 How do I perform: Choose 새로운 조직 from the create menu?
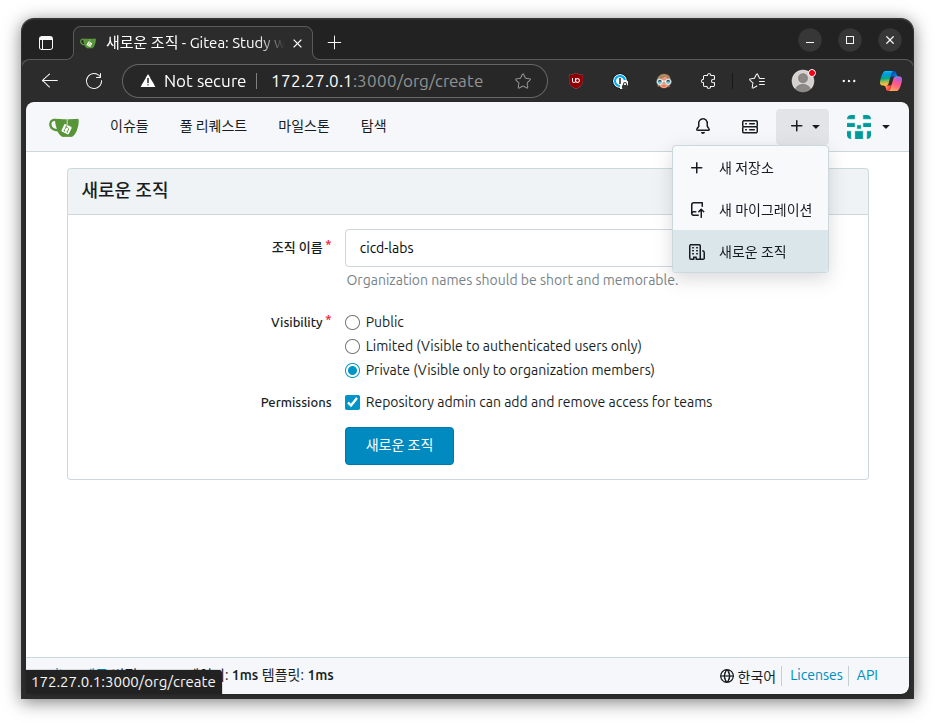click(750, 252)
